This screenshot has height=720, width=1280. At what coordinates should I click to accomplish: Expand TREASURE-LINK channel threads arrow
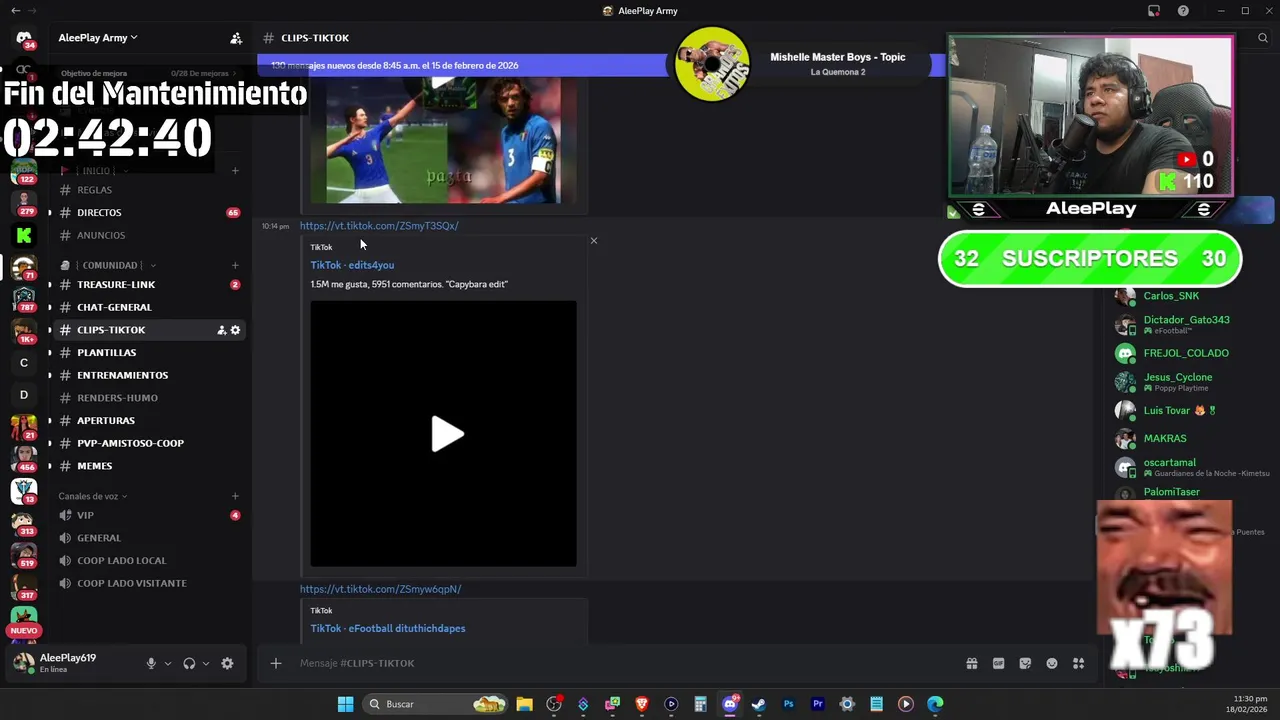tap(50, 285)
